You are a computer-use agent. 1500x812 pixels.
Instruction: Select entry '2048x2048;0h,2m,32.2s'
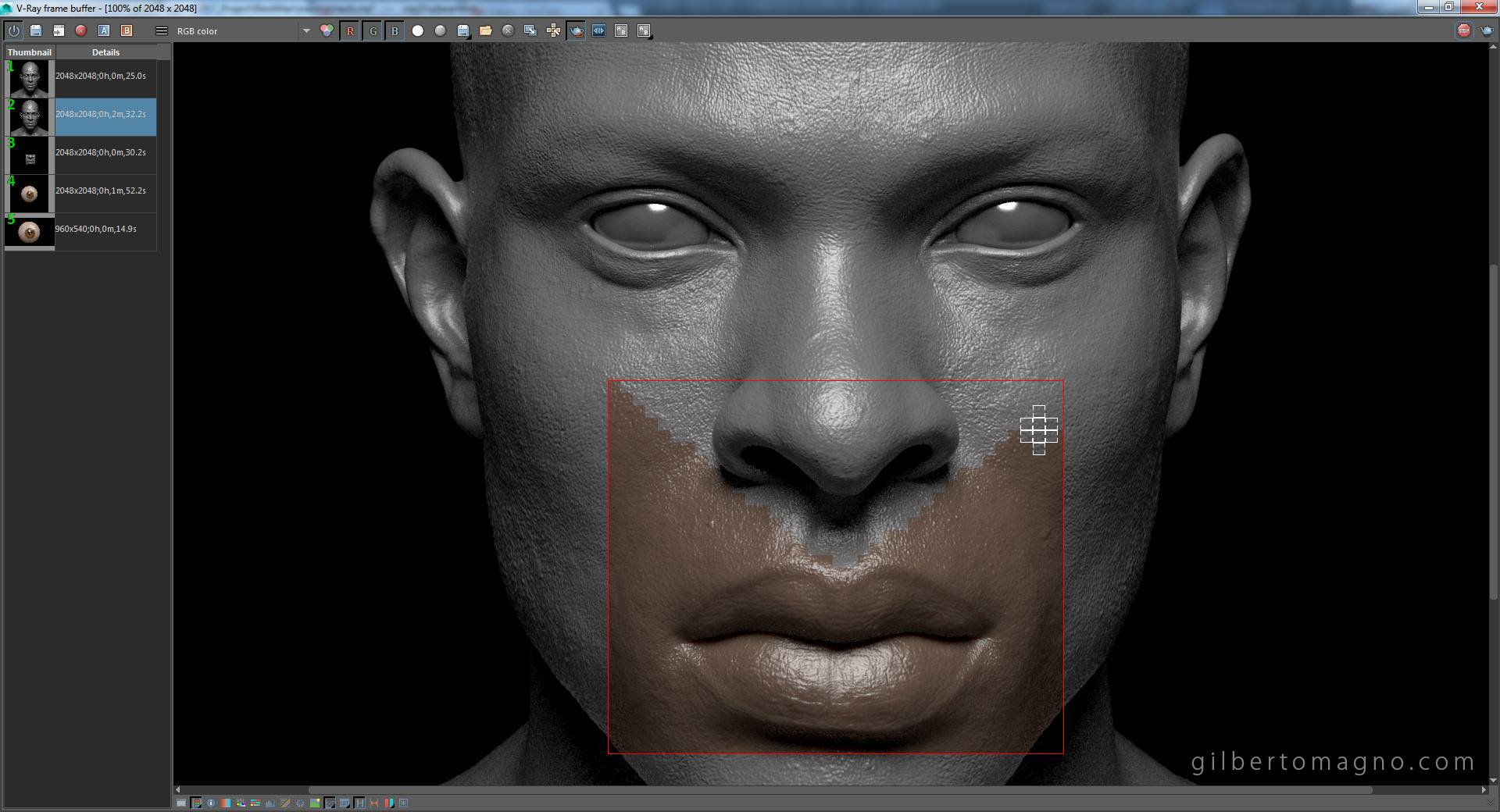point(105,116)
